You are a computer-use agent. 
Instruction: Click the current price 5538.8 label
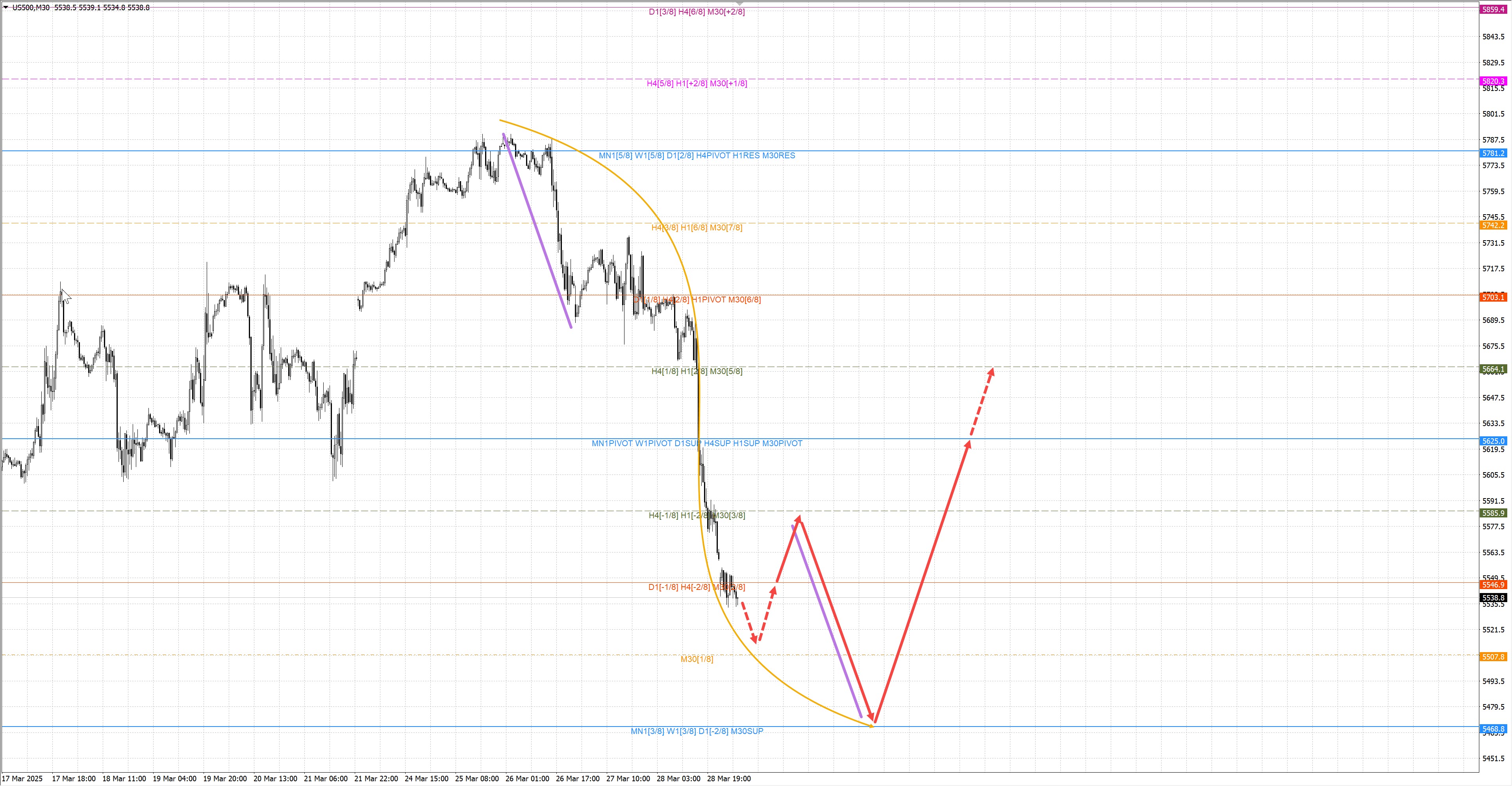[1493, 597]
